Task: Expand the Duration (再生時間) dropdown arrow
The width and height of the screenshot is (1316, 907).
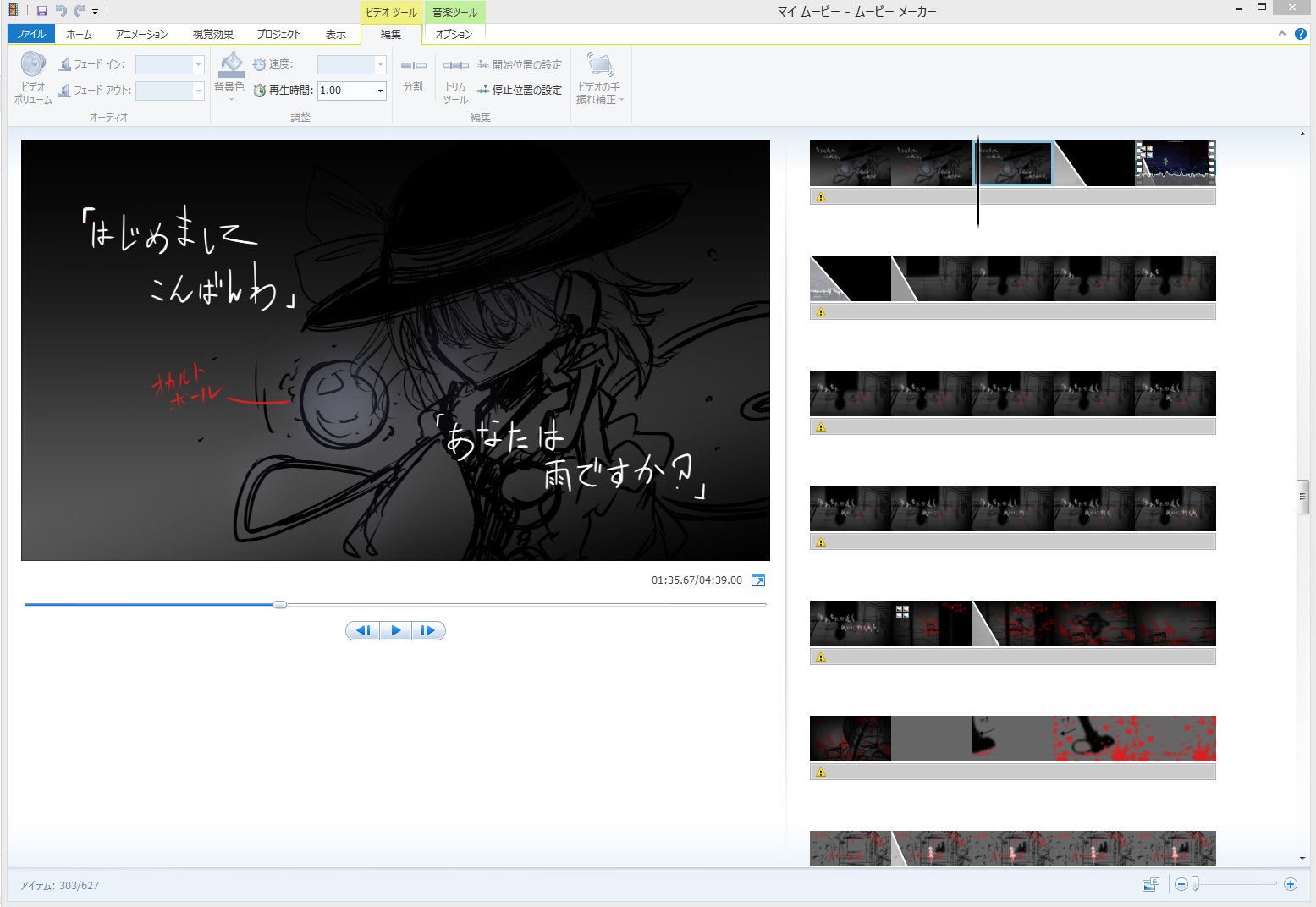Action: [x=380, y=91]
